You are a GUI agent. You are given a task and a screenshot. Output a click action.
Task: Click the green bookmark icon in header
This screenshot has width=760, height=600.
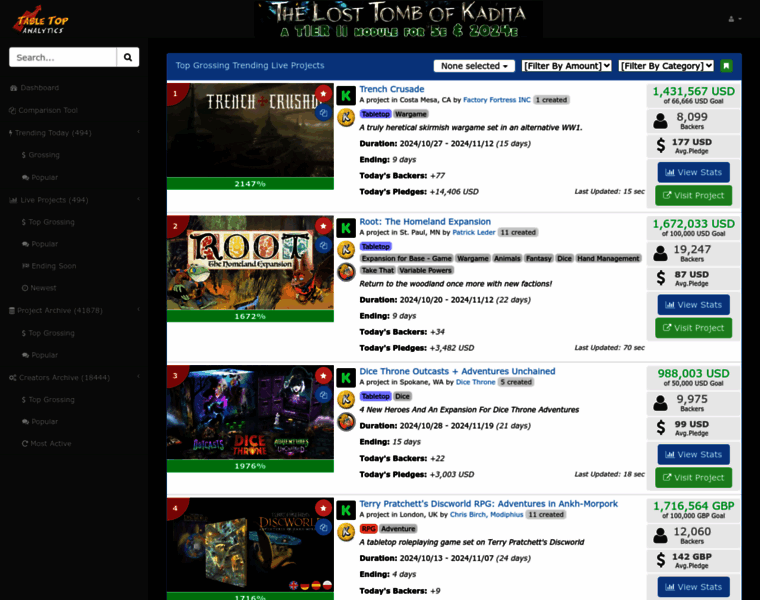[x=726, y=66]
